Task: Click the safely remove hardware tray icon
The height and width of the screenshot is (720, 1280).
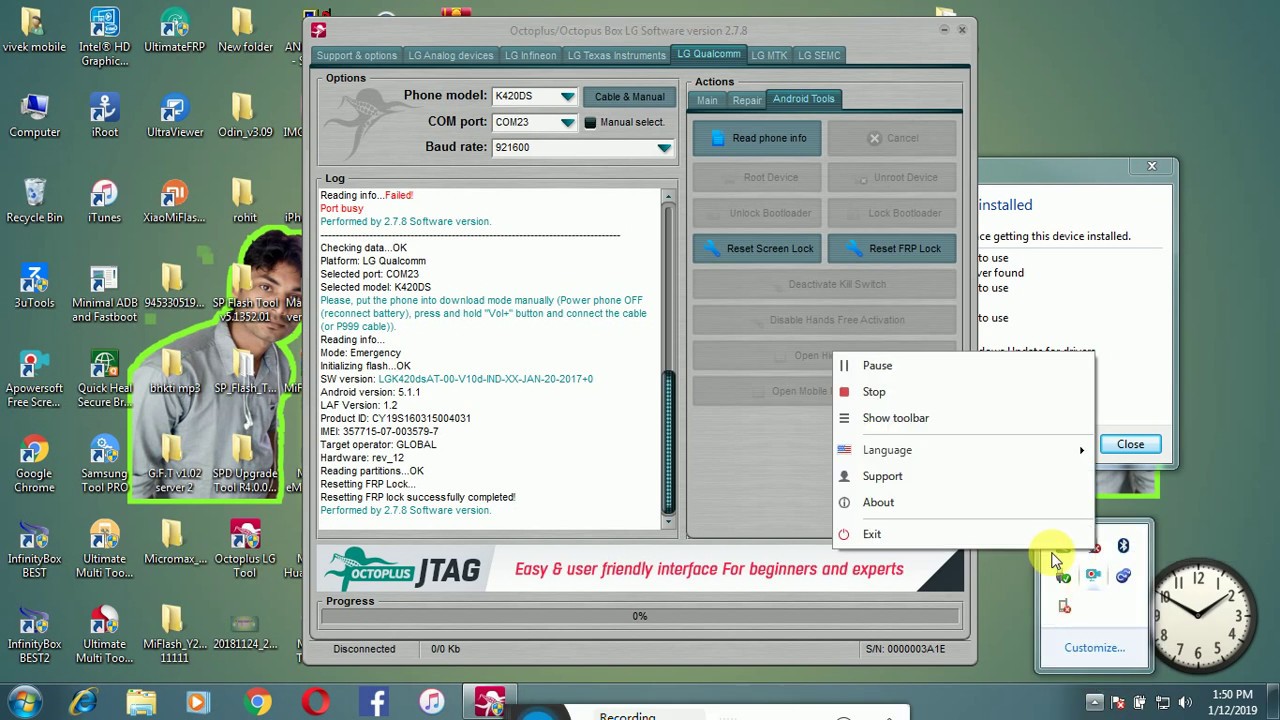Action: coord(1063,577)
